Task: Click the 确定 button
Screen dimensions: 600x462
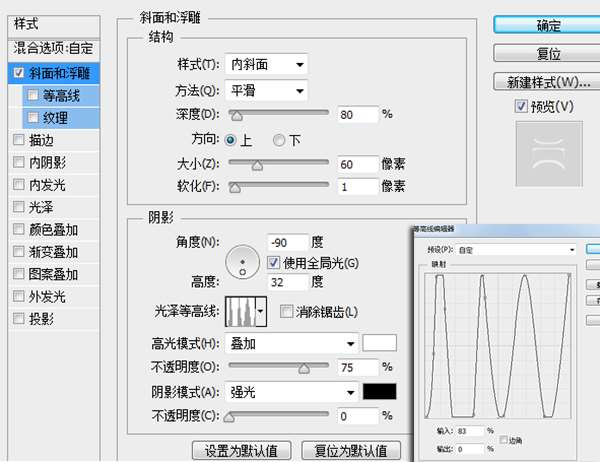Action: (547, 25)
